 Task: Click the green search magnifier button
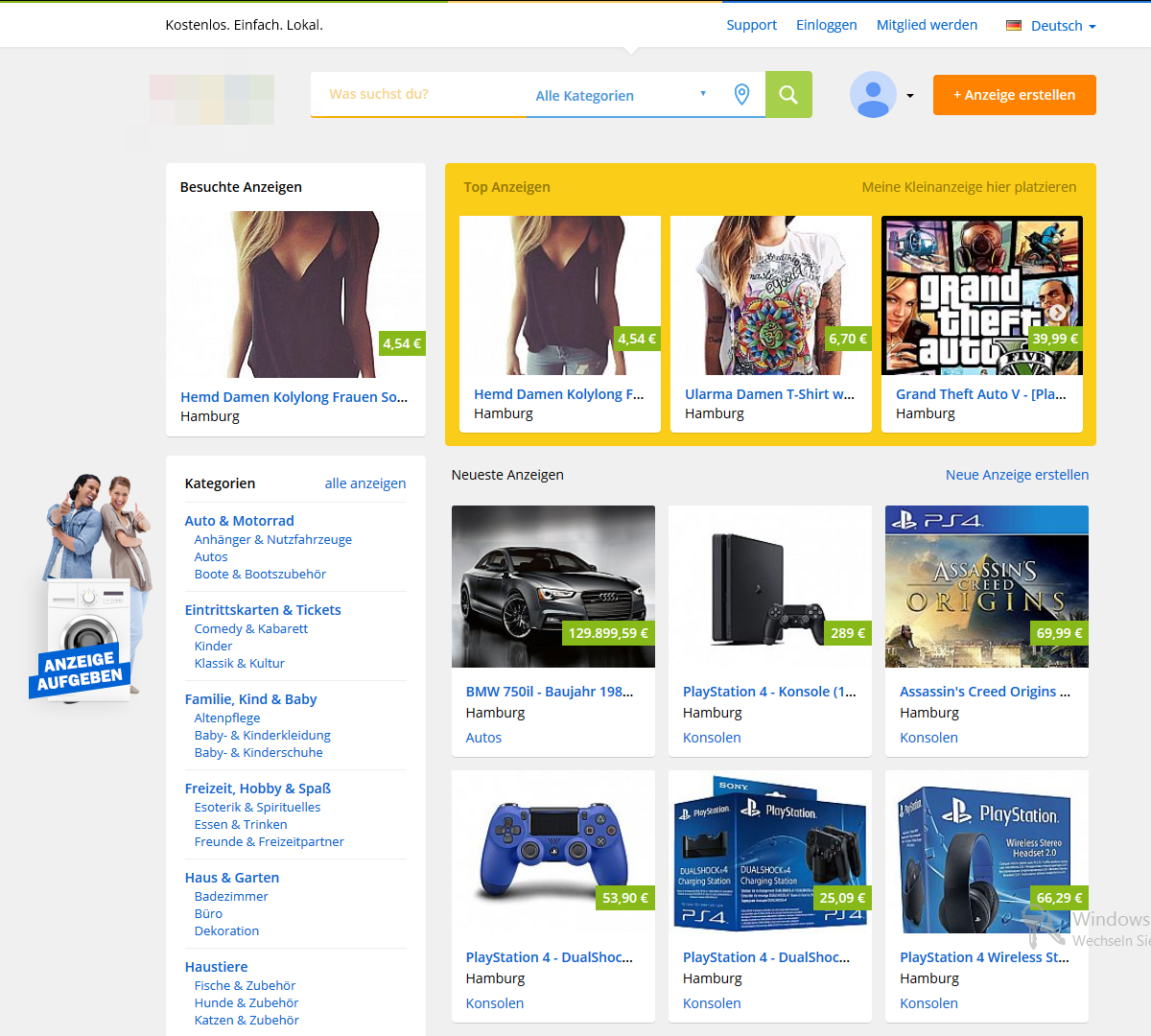point(788,95)
